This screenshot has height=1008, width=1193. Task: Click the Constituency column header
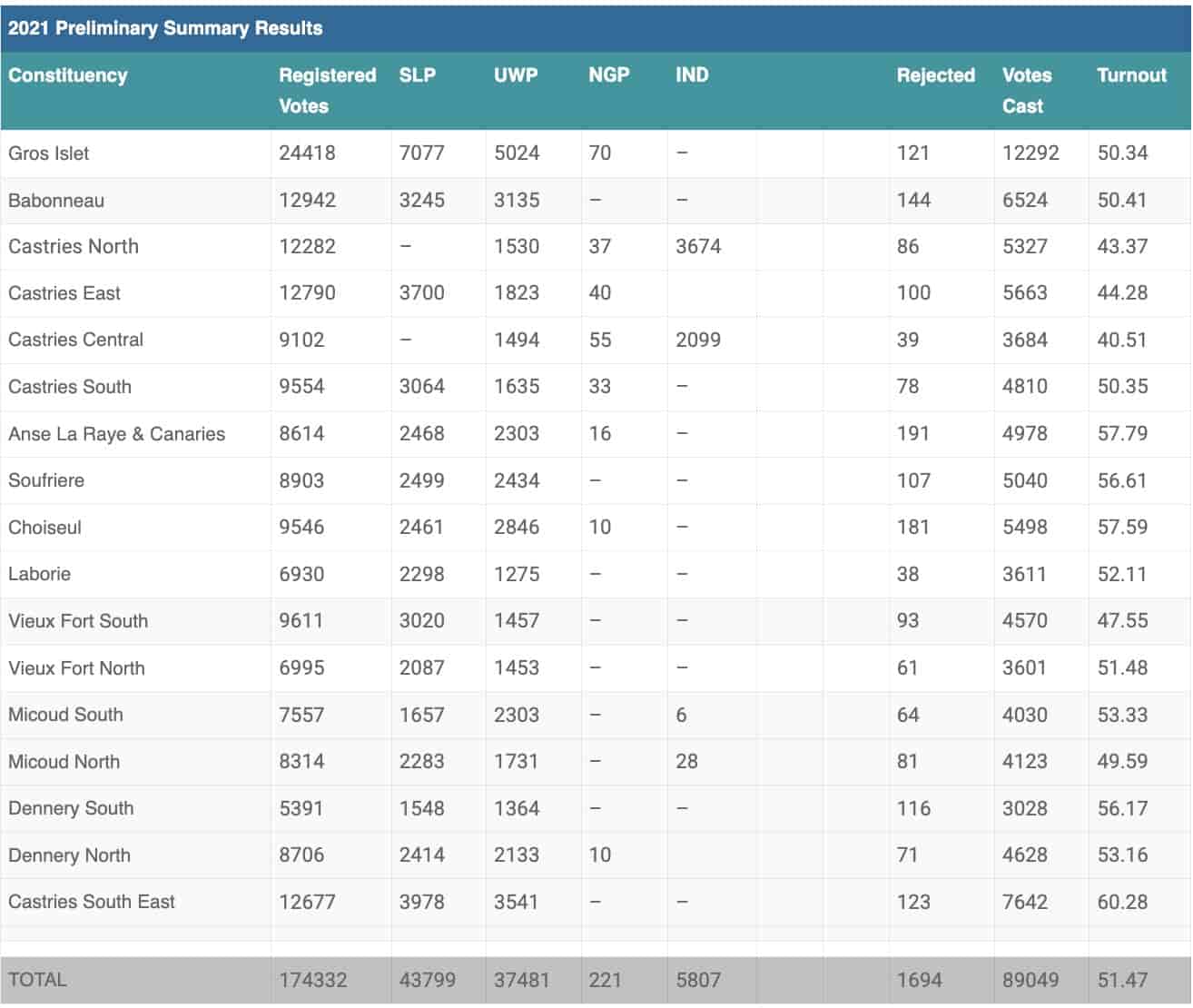(x=68, y=75)
